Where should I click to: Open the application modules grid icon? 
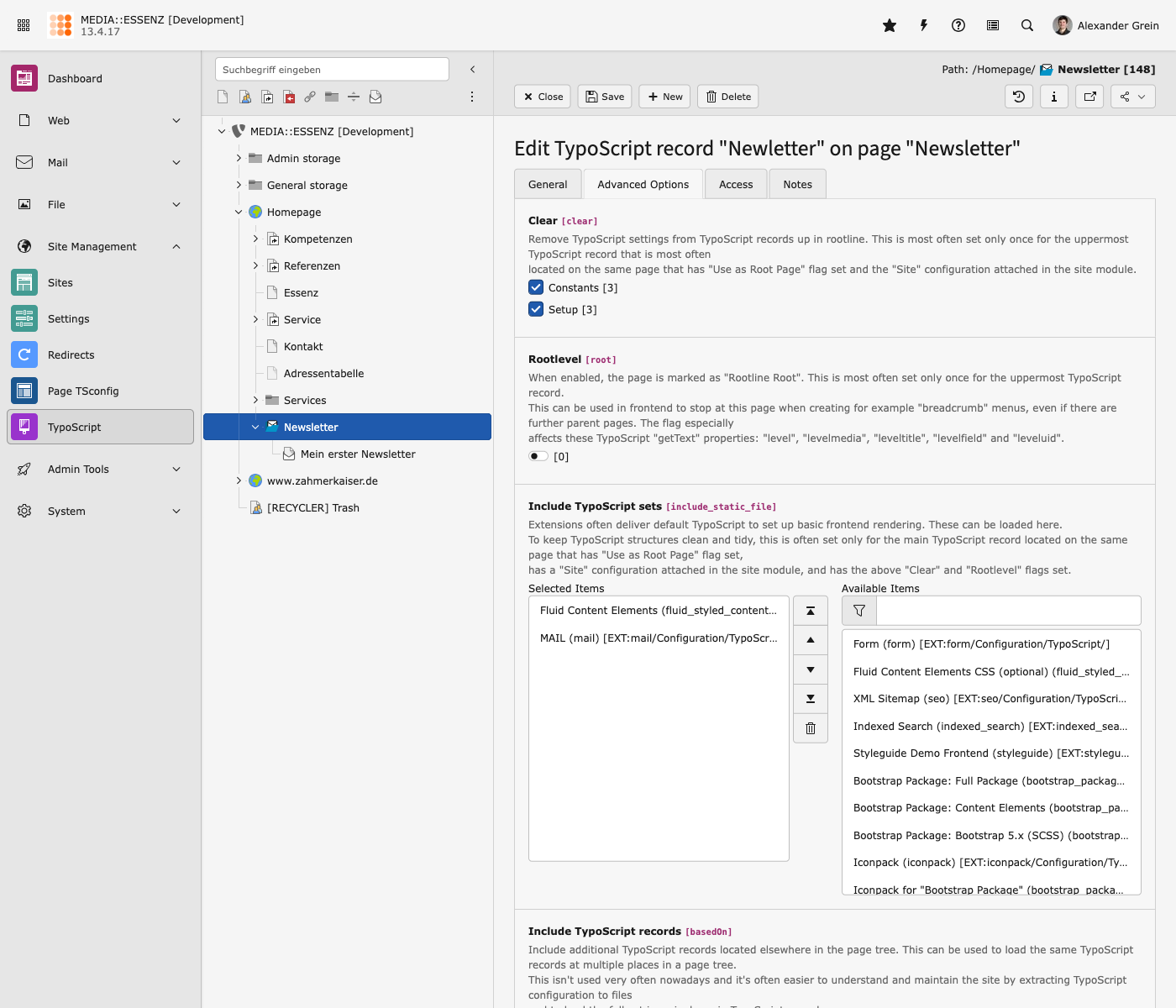point(24,25)
